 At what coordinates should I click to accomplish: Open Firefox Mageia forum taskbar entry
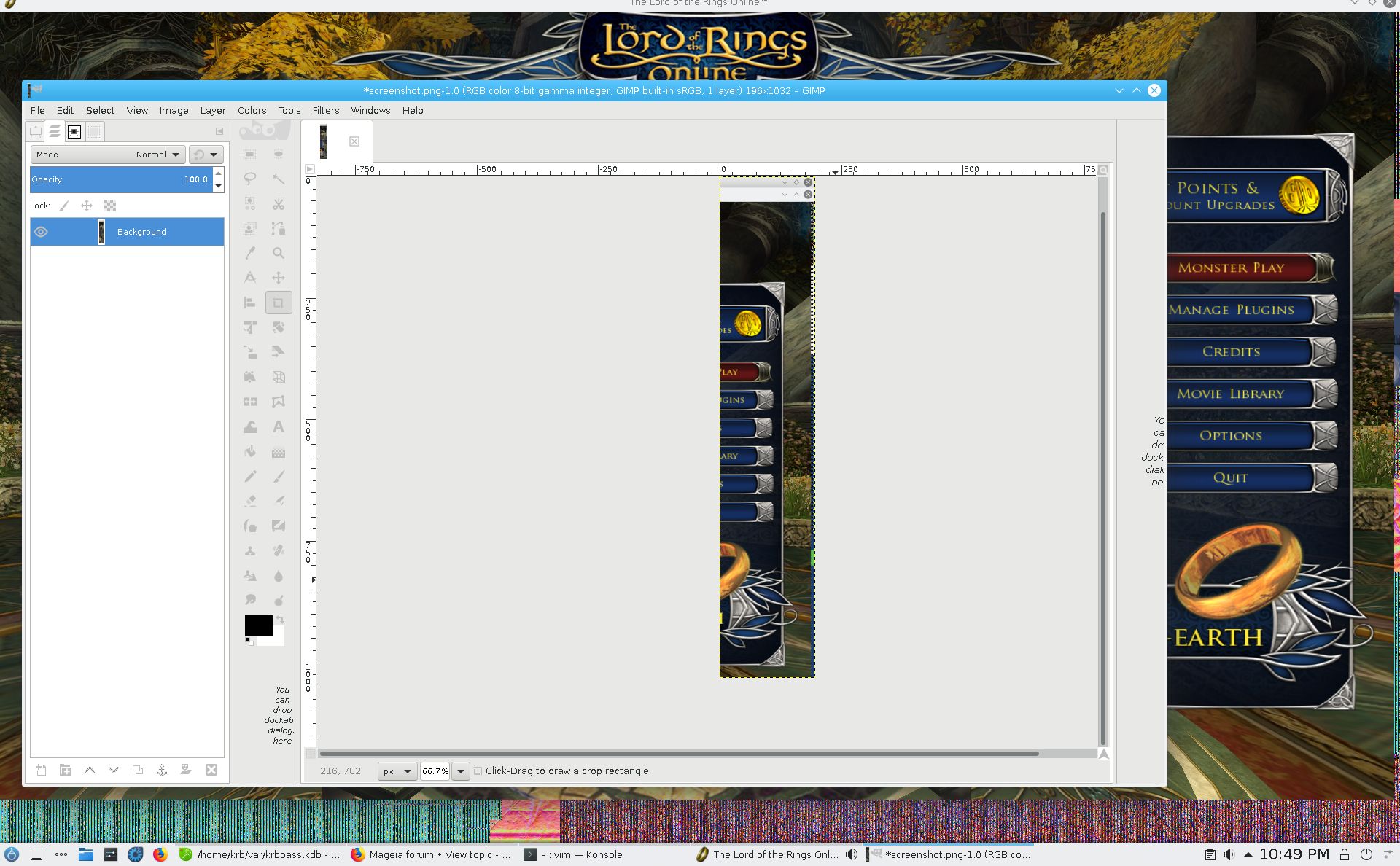click(431, 854)
